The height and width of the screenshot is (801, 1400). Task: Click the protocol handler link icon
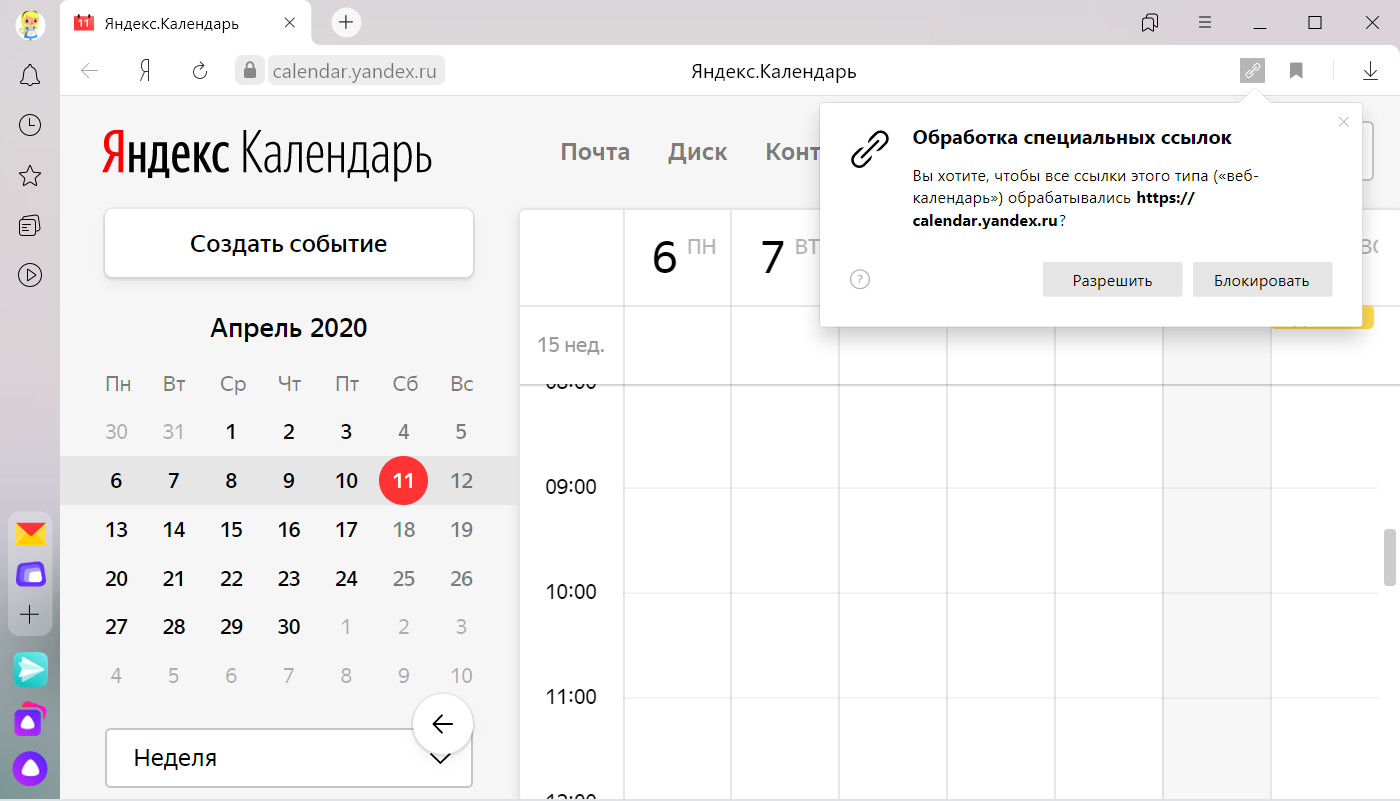click(1252, 71)
